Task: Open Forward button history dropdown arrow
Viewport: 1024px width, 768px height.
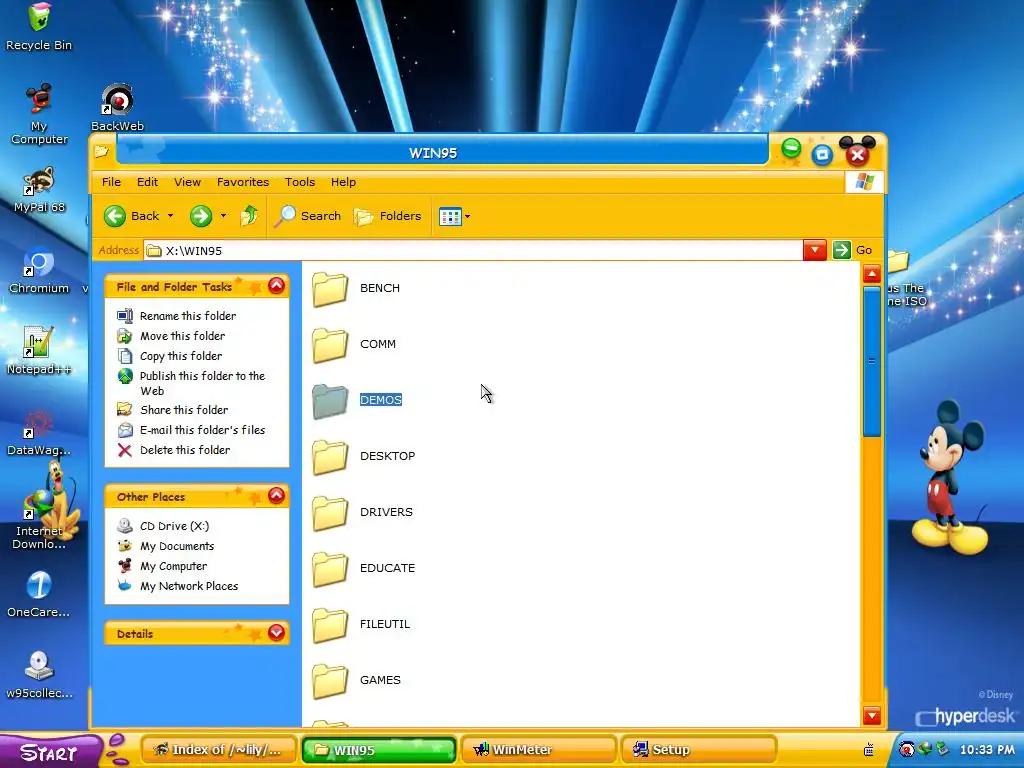Action: (223, 216)
